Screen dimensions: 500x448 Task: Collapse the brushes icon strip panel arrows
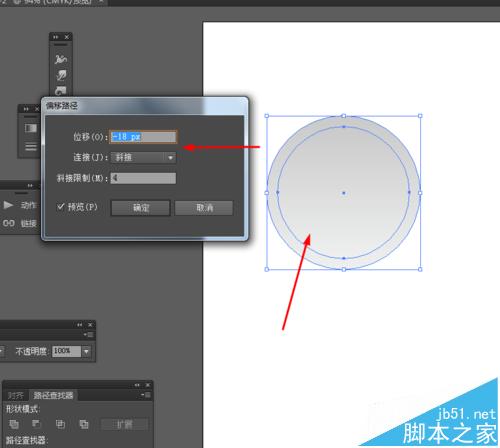(x=55, y=37)
